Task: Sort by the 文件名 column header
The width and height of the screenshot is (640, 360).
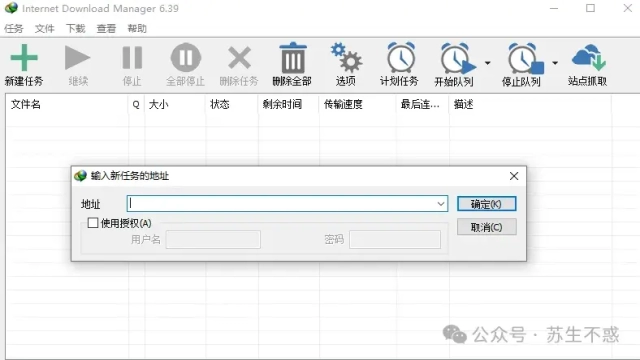Action: pyautogui.click(x=67, y=104)
